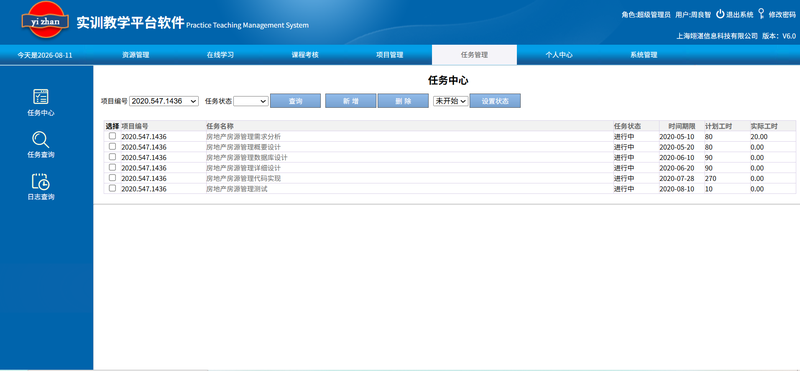Click the 日志查询 sidebar label
This screenshot has width=800, height=371.
[x=41, y=196]
